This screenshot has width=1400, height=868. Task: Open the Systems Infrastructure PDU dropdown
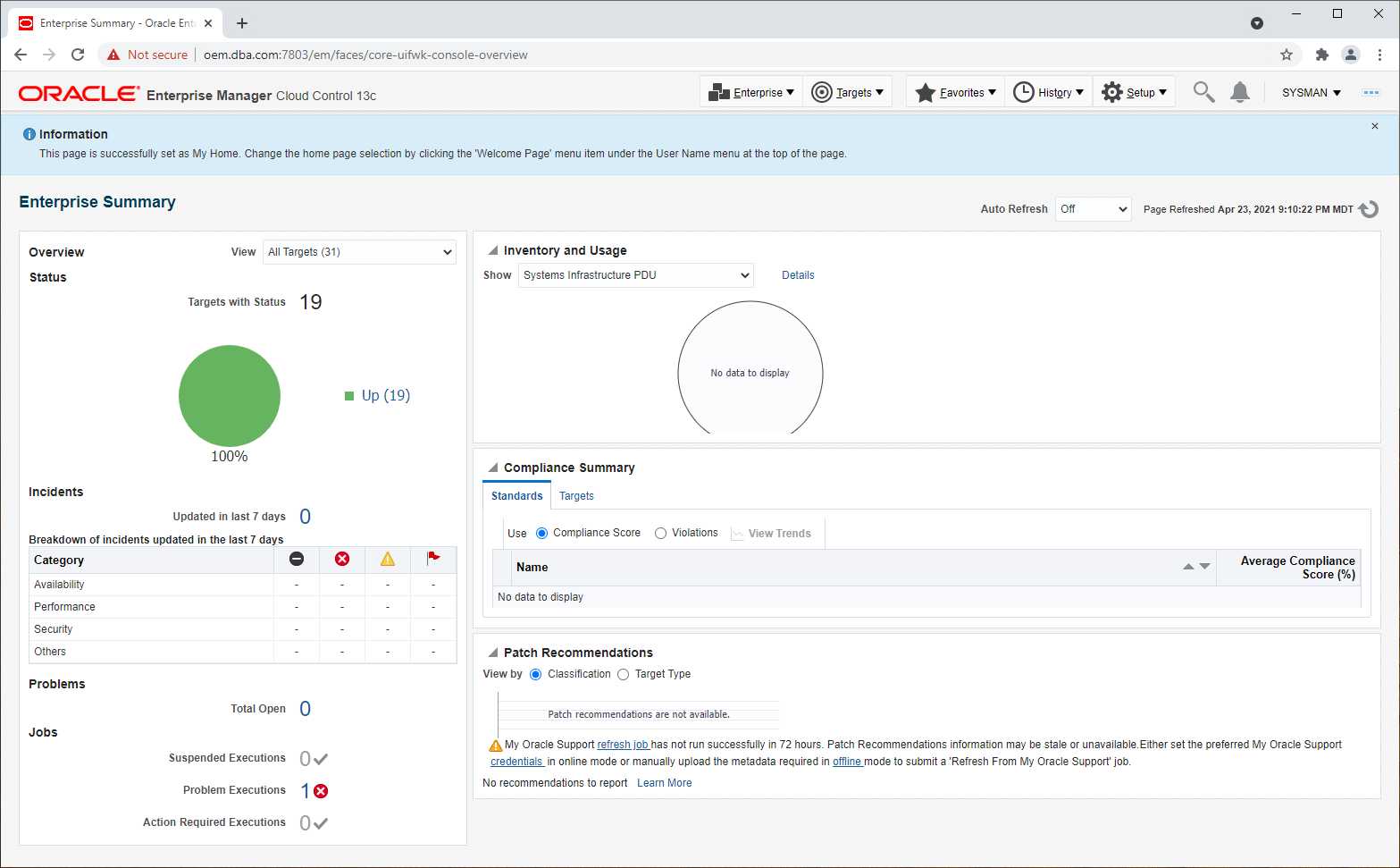pos(636,275)
